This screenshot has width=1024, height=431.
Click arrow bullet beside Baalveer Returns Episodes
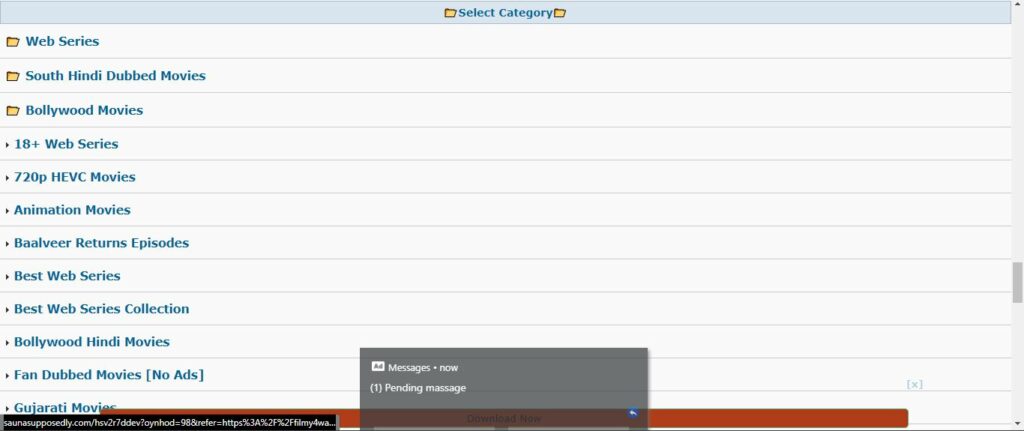(7, 244)
